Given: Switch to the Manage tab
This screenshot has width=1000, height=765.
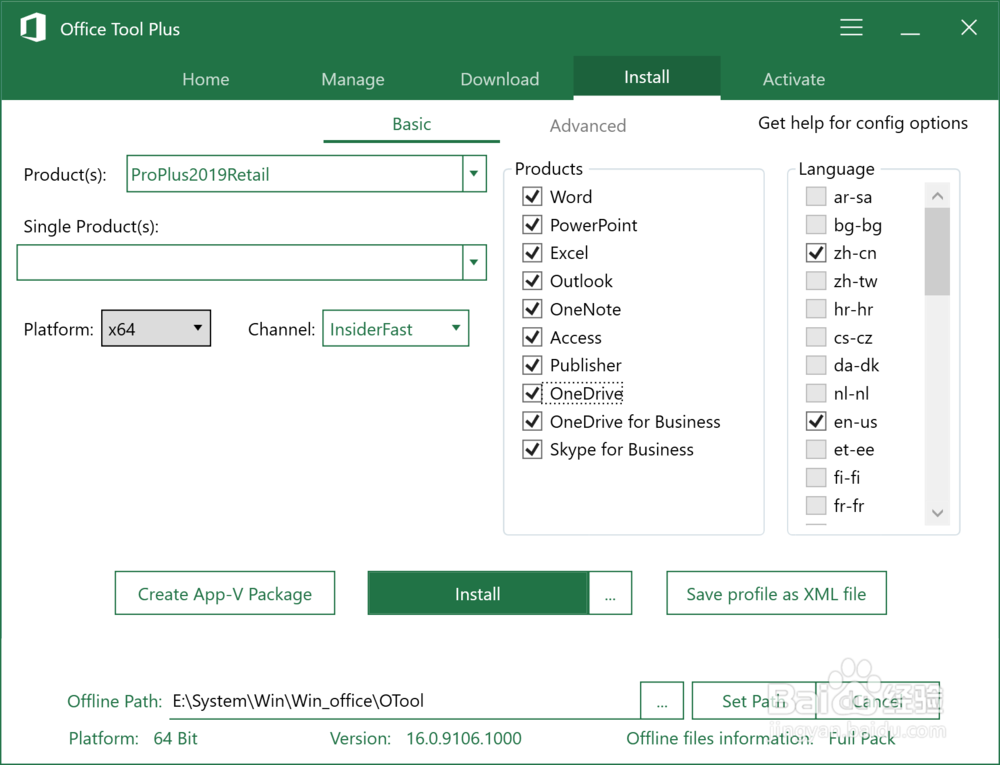Looking at the screenshot, I should 353,79.
